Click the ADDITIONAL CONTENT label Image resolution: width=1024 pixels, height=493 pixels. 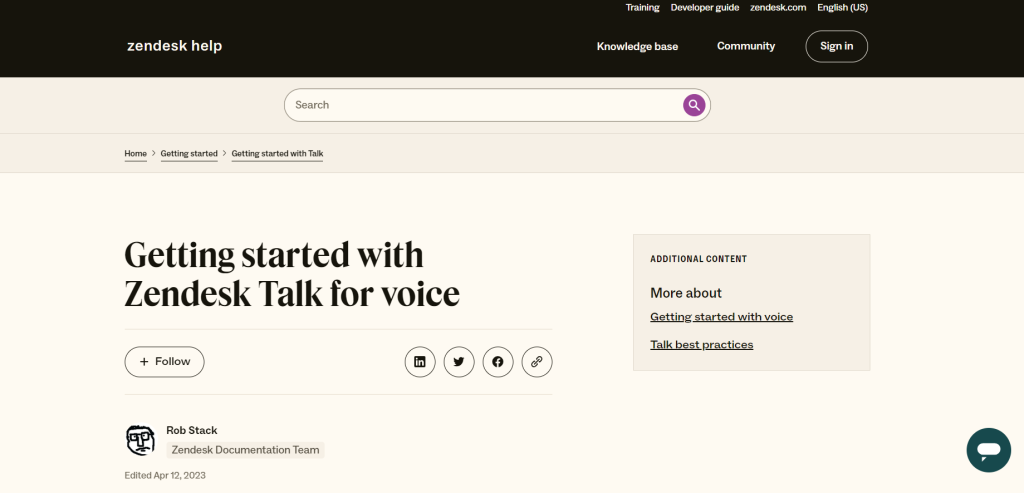point(699,259)
